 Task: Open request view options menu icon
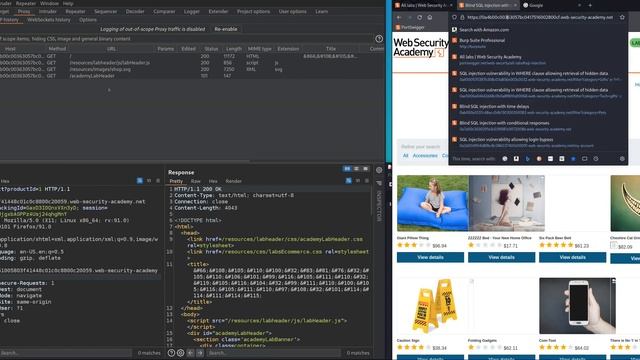click(x=158, y=180)
